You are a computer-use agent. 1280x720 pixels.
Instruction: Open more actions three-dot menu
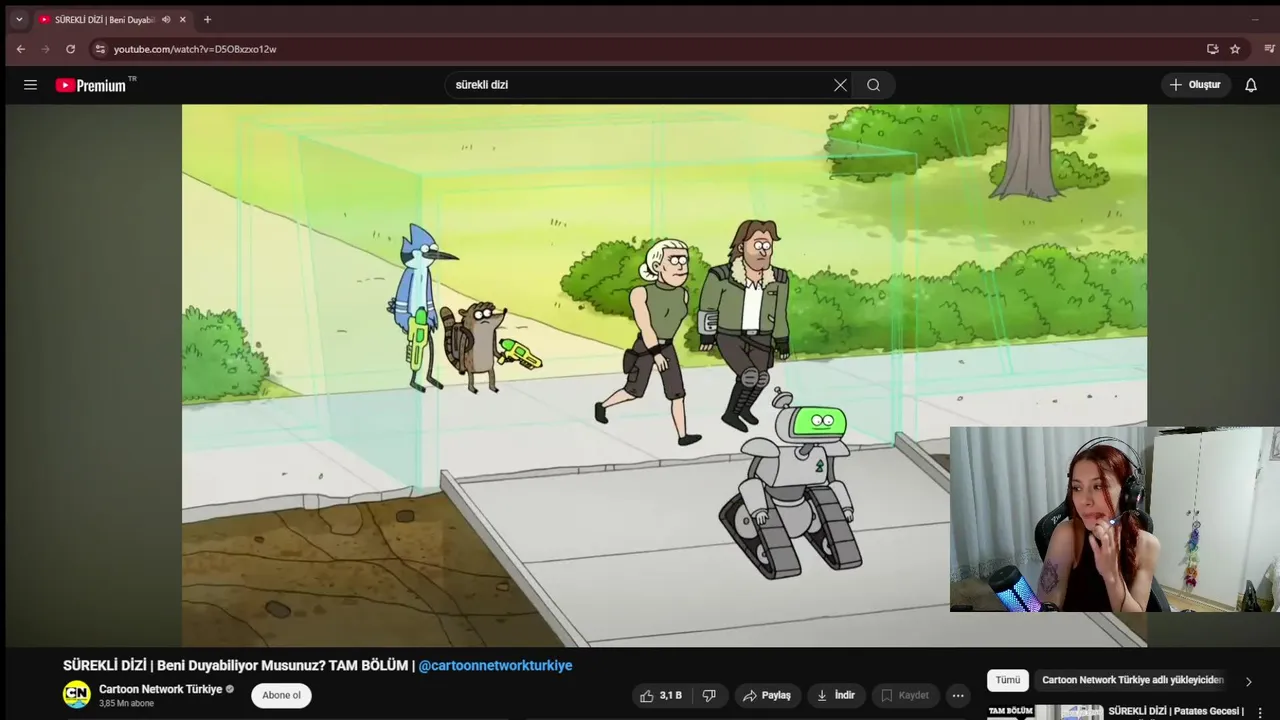coord(958,695)
